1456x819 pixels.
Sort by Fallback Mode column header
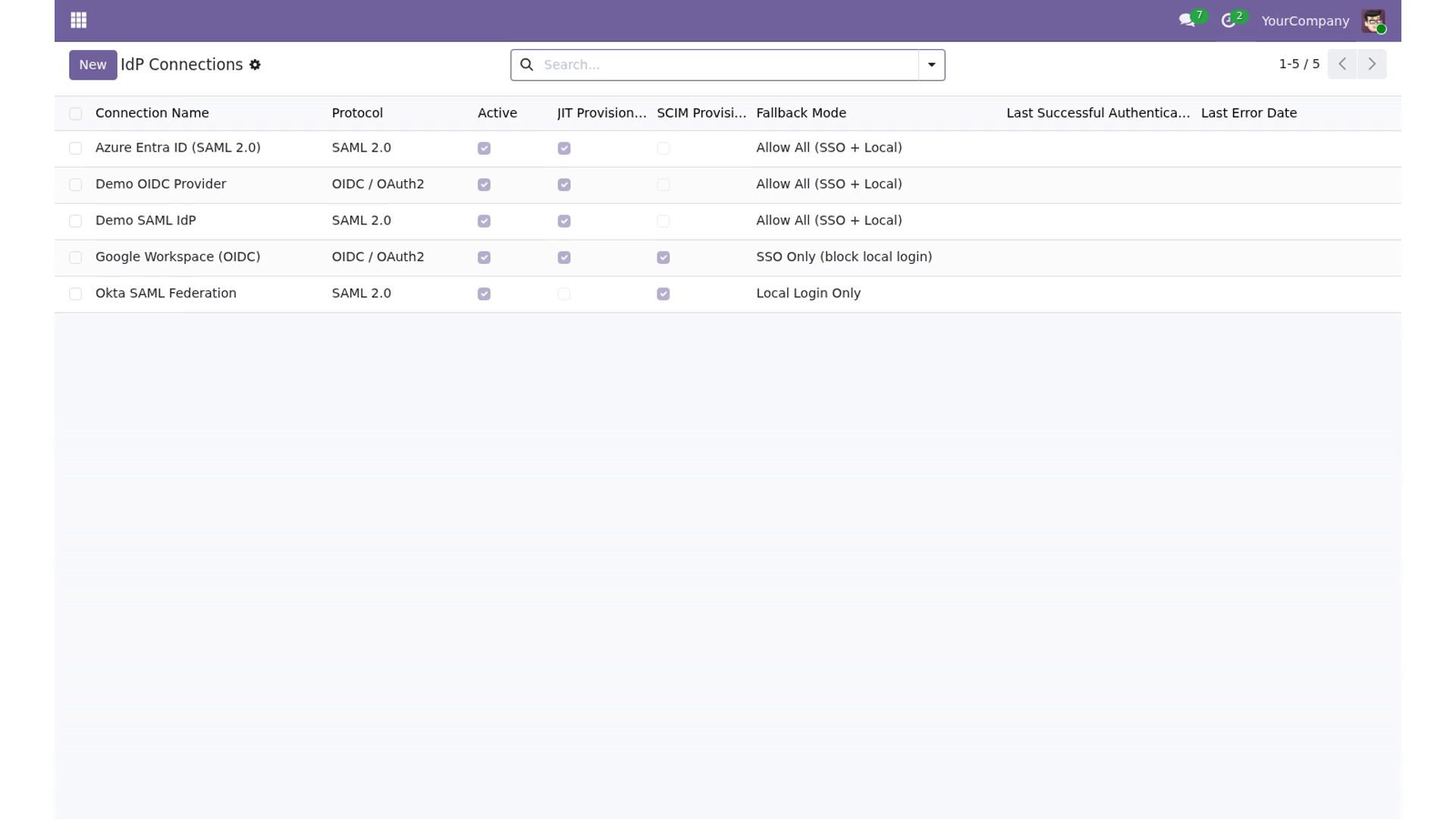[801, 113]
